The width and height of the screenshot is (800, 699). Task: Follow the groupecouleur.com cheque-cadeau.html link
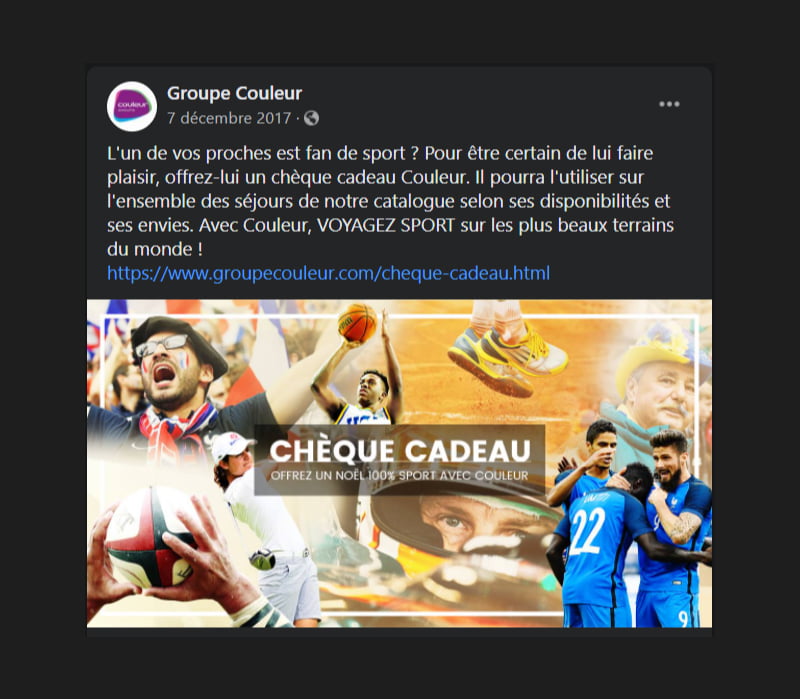tap(329, 273)
